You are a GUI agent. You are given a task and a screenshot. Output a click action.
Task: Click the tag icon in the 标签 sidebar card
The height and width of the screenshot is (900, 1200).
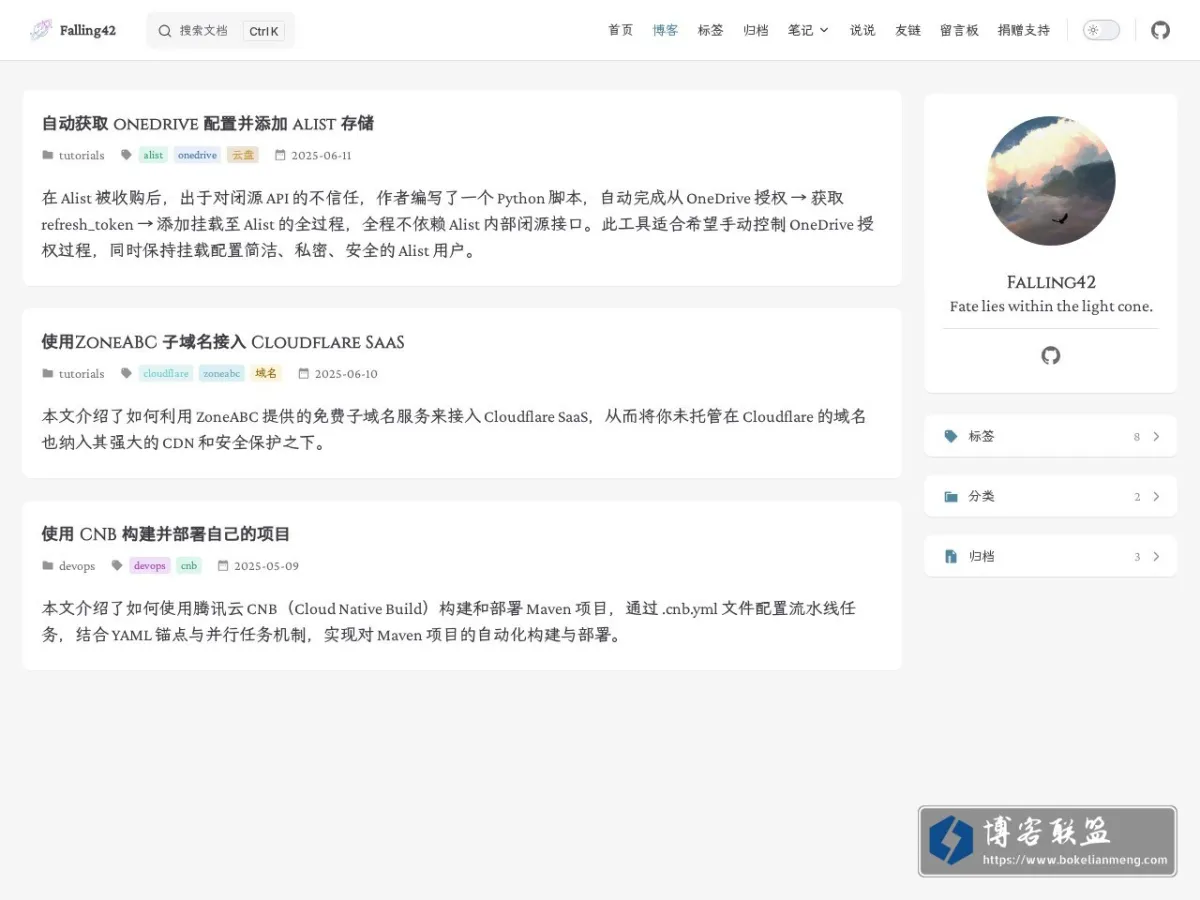[951, 436]
